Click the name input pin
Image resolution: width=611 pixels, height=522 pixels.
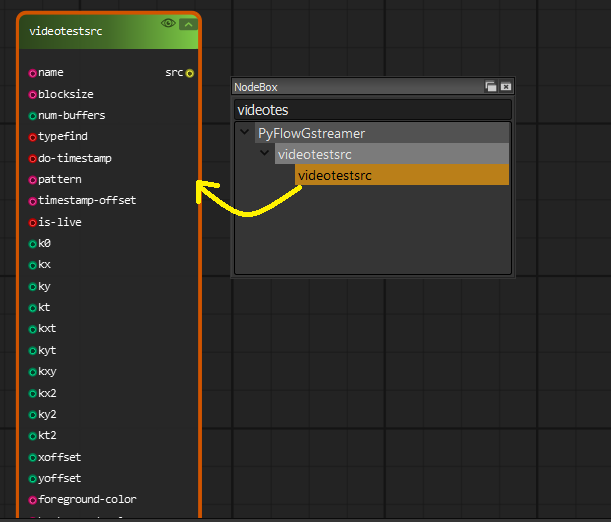(x=33, y=73)
